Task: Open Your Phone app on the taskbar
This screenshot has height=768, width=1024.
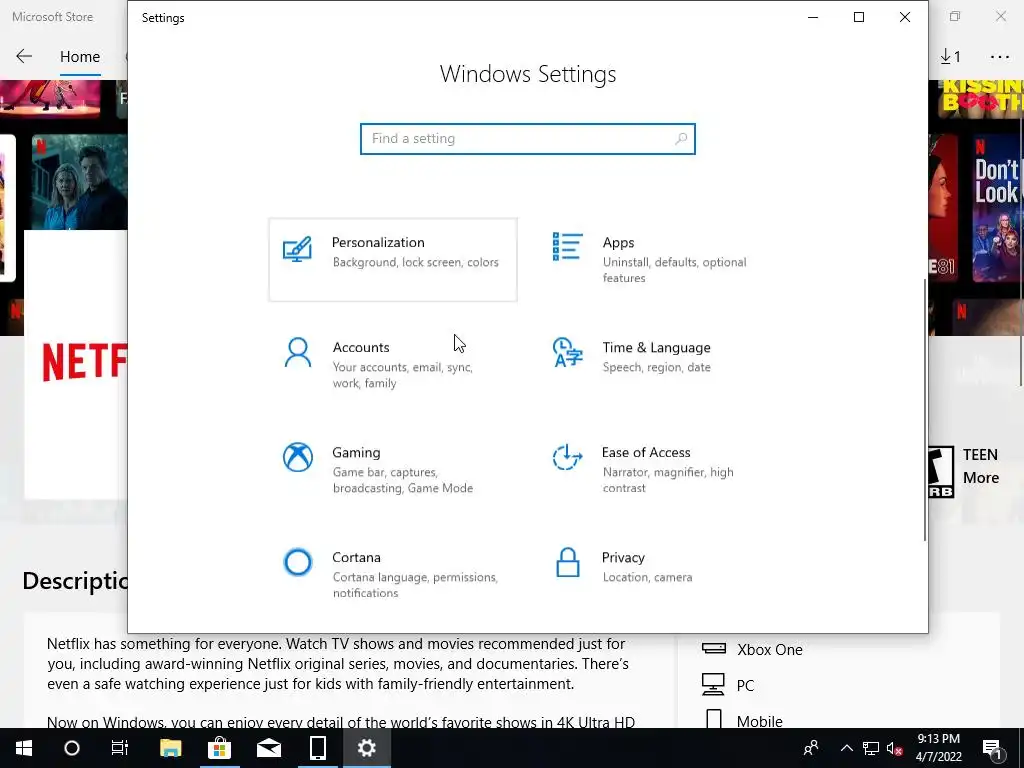Action: pyautogui.click(x=317, y=748)
